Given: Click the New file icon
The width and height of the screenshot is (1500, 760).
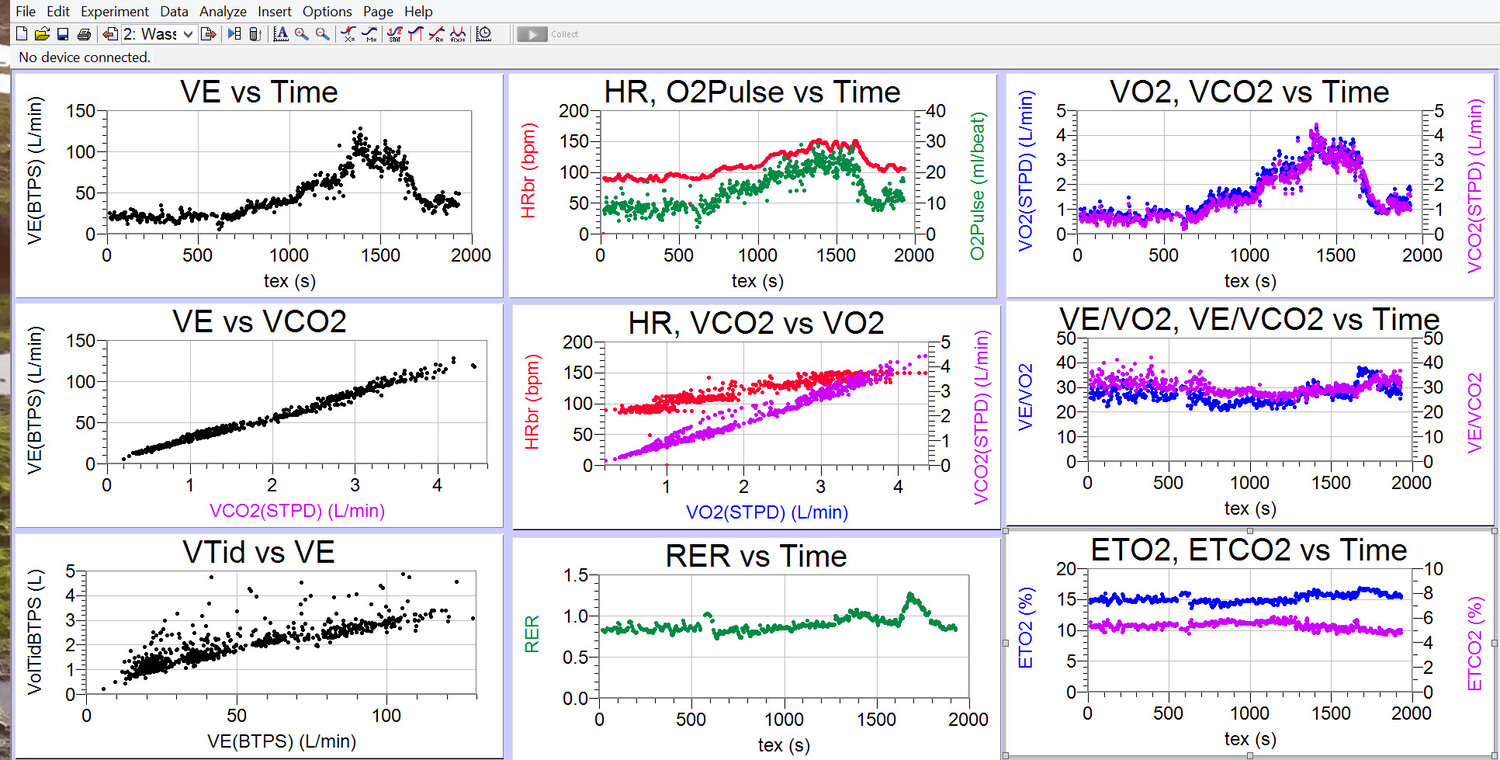Looking at the screenshot, I should (23, 34).
